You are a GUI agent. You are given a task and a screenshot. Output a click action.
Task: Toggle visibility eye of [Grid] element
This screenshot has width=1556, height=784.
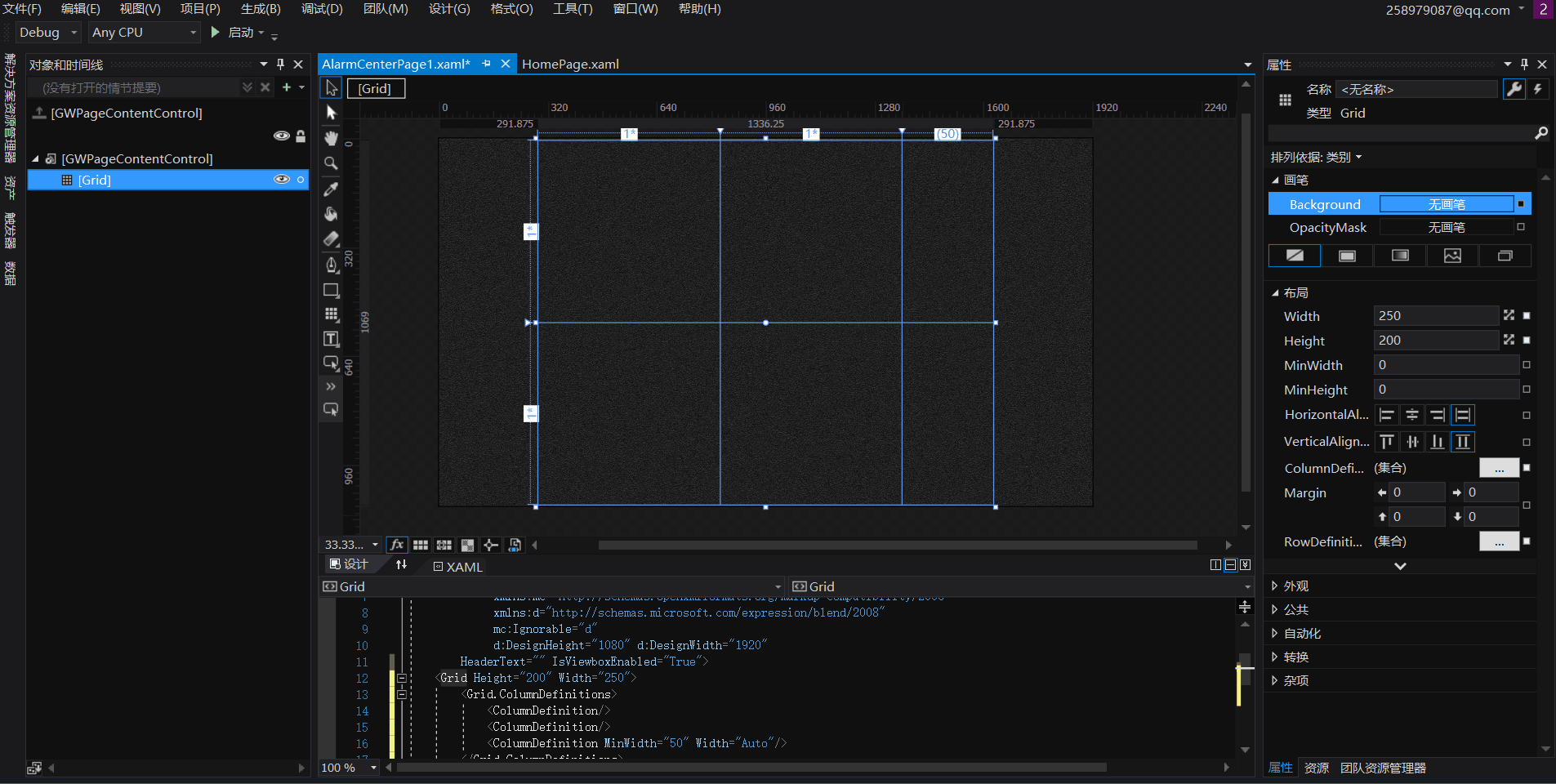tap(281, 180)
